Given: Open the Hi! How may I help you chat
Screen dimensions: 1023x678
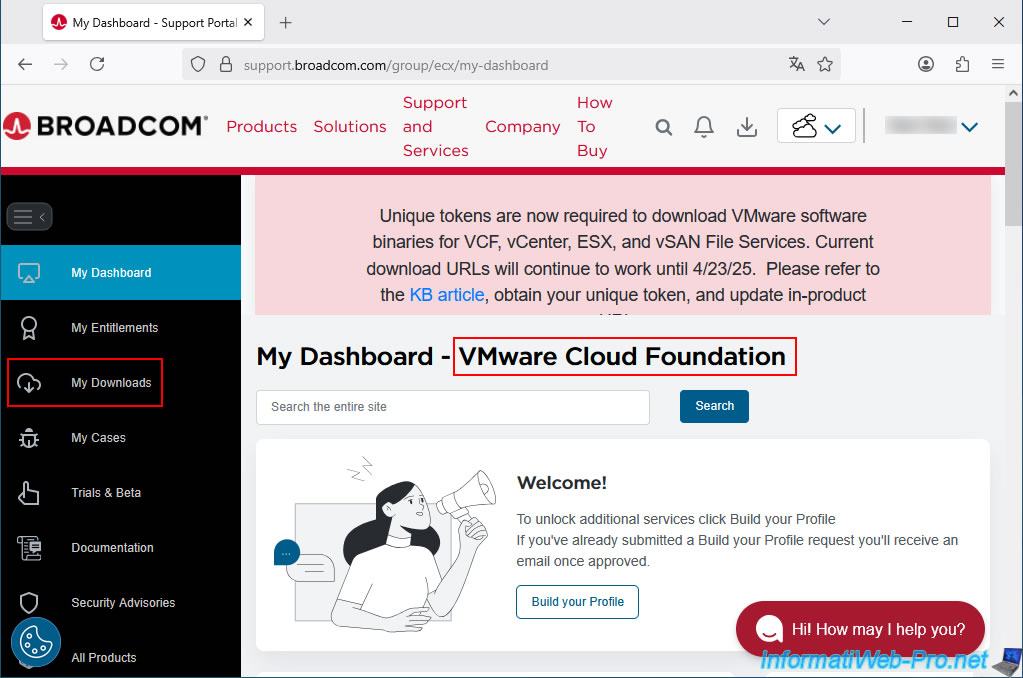Looking at the screenshot, I should [x=860, y=629].
